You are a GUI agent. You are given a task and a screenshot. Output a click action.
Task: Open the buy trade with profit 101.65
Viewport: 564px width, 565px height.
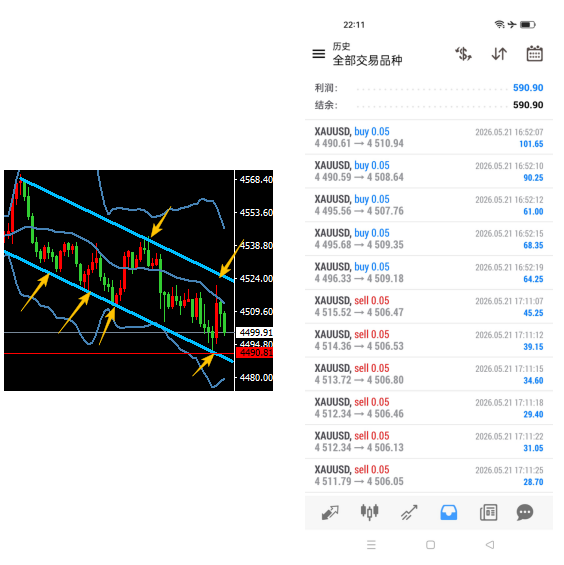click(x=429, y=138)
